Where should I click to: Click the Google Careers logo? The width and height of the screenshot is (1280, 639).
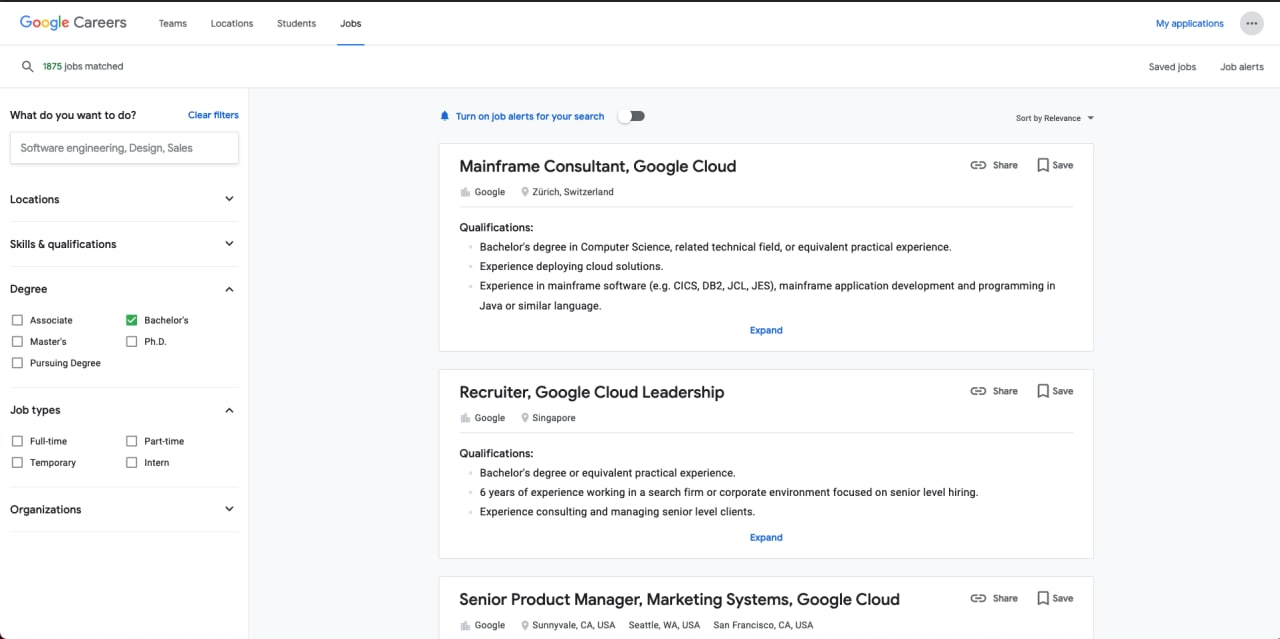pyautogui.click(x=73, y=22)
